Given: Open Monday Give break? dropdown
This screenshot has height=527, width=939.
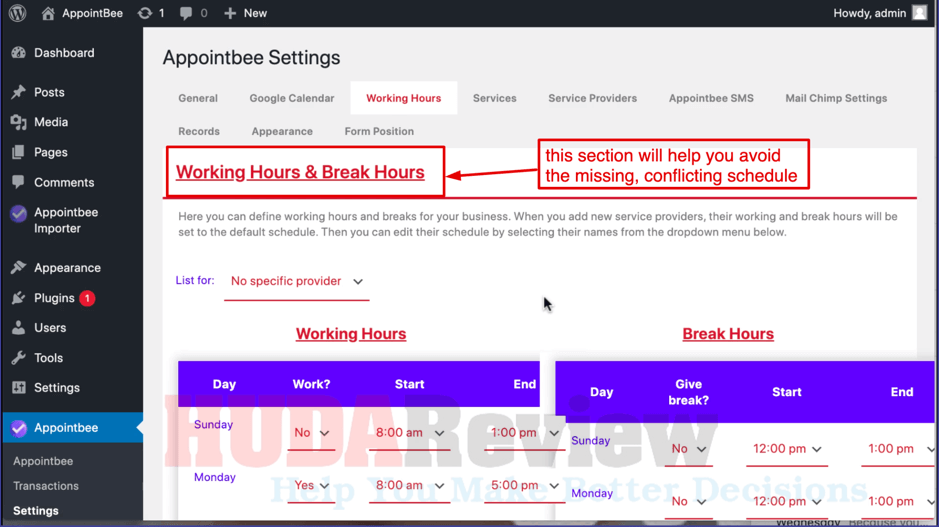Looking at the screenshot, I should (x=688, y=502).
